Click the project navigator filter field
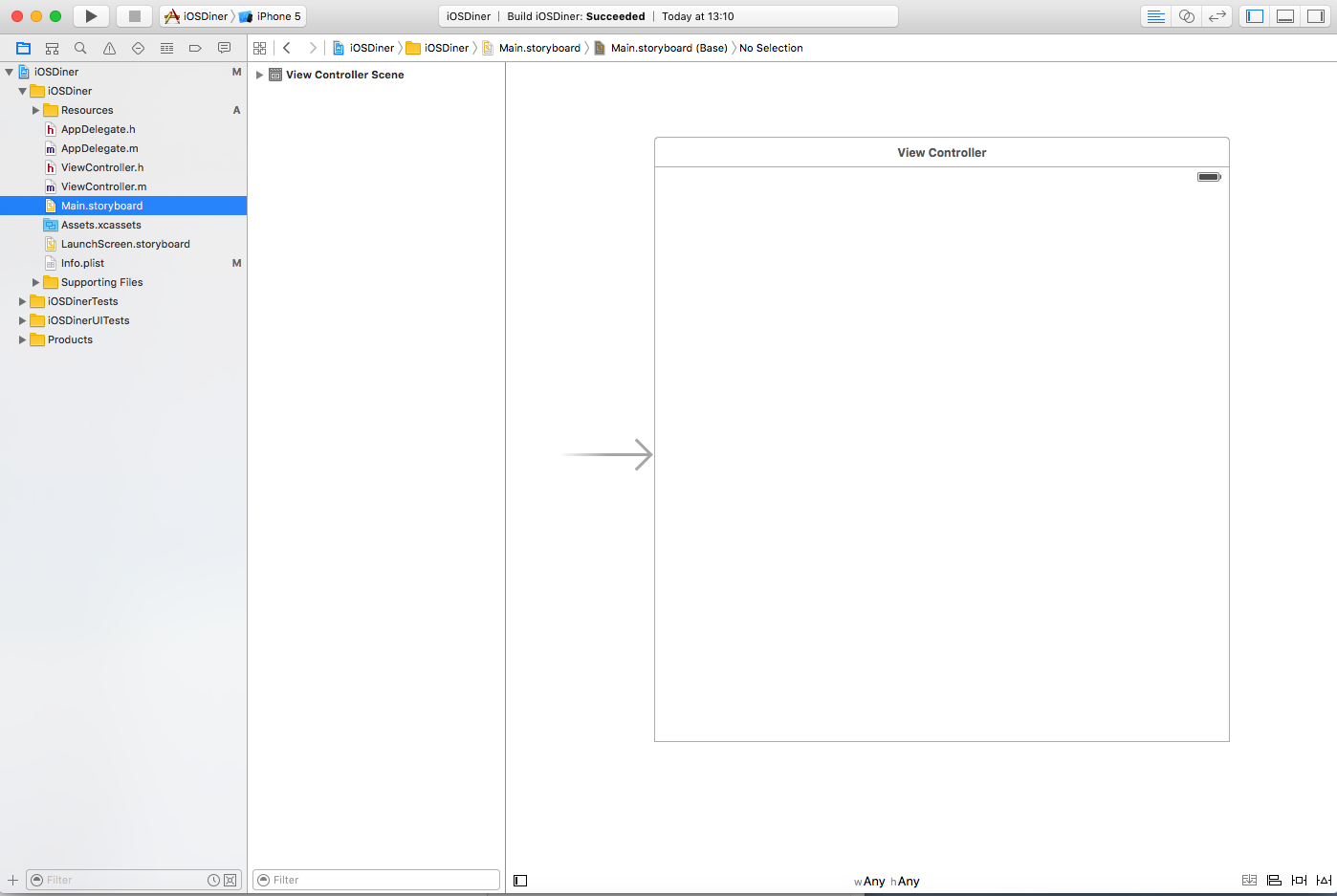1337x896 pixels. click(x=134, y=880)
